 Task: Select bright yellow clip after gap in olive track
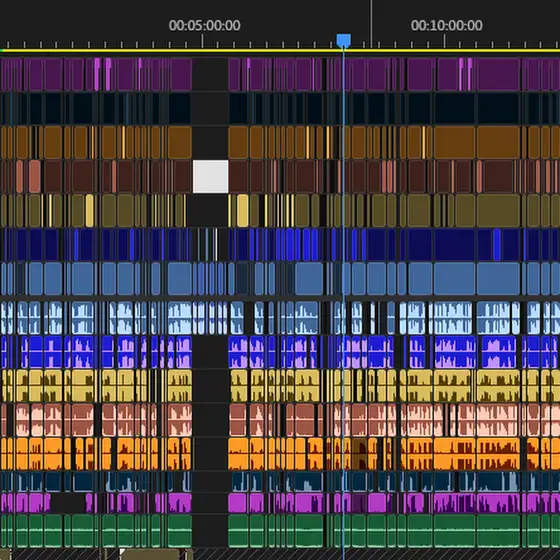[242, 210]
